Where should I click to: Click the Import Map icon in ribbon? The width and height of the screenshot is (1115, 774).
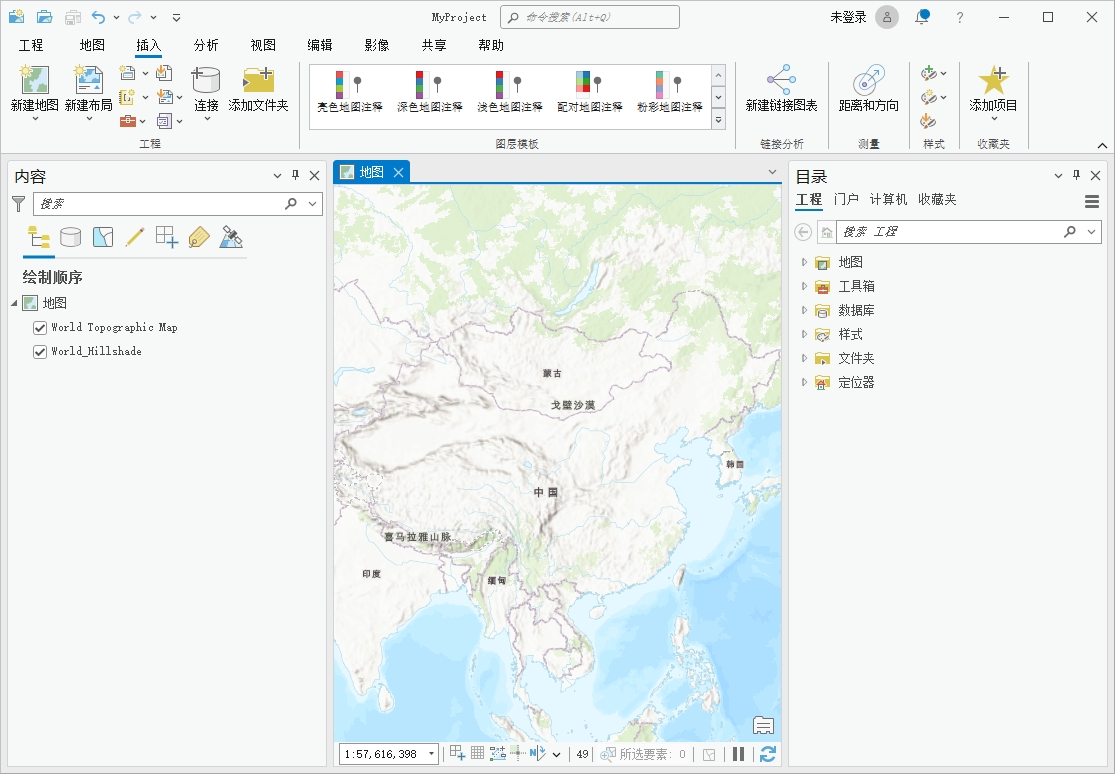(164, 73)
